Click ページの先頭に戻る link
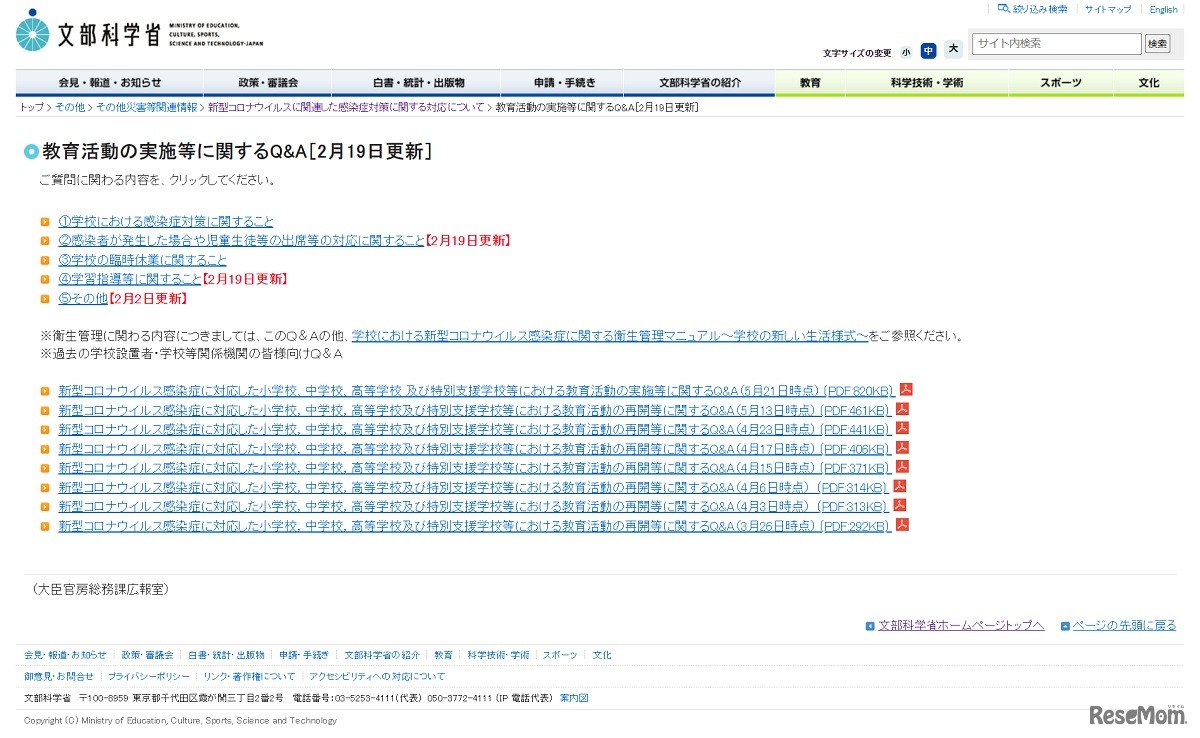Image resolution: width=1200 pixels, height=738 pixels. 1124,625
